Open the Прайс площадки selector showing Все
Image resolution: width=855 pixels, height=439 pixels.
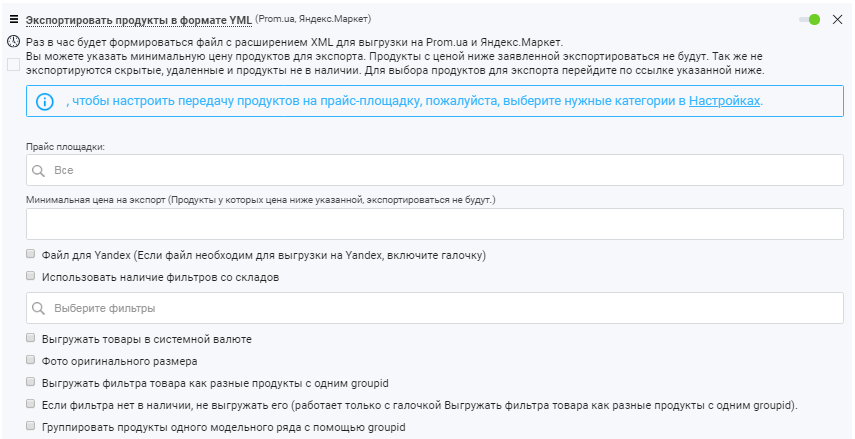435,170
